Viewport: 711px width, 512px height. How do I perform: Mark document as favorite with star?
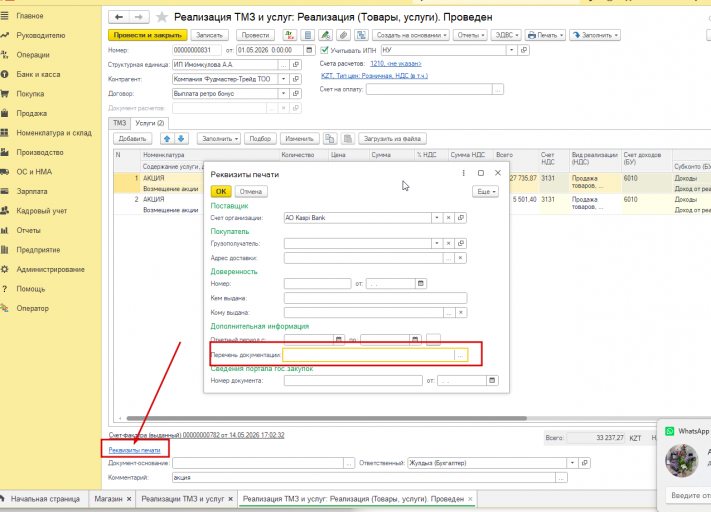pos(161,17)
